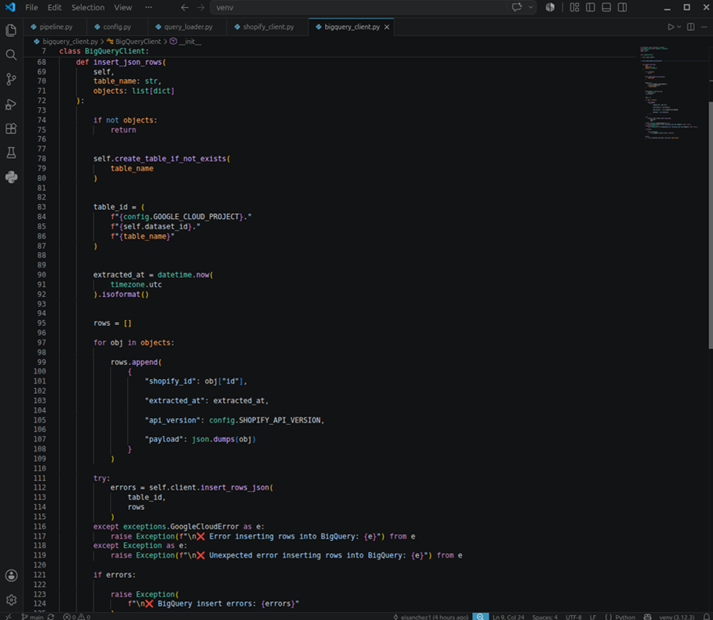Screen dimensions: 713x620
Task: Open the dropdown arrow next to Copilot chat
Action: 531,7
